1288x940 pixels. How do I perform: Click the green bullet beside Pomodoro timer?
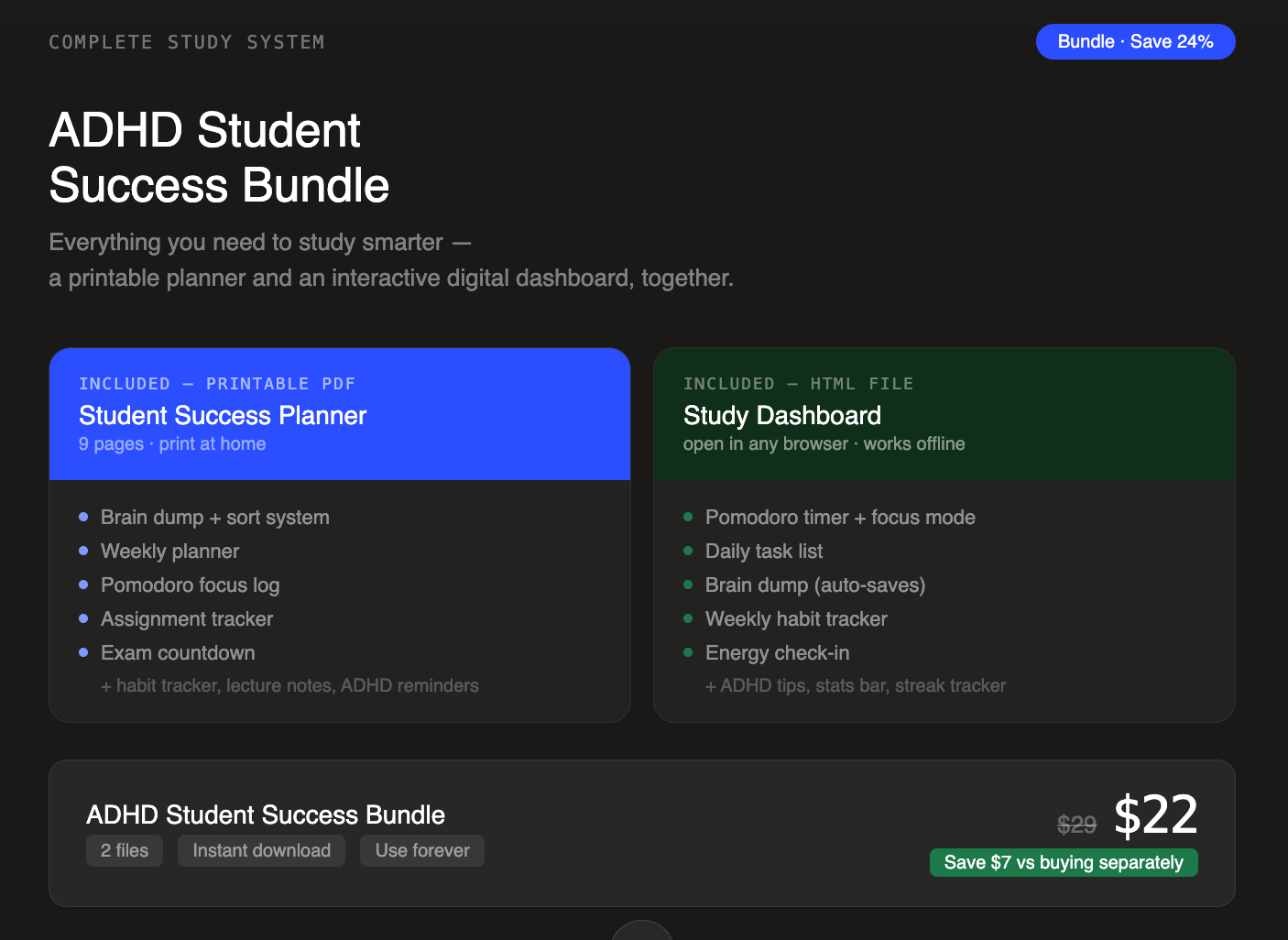coord(688,517)
